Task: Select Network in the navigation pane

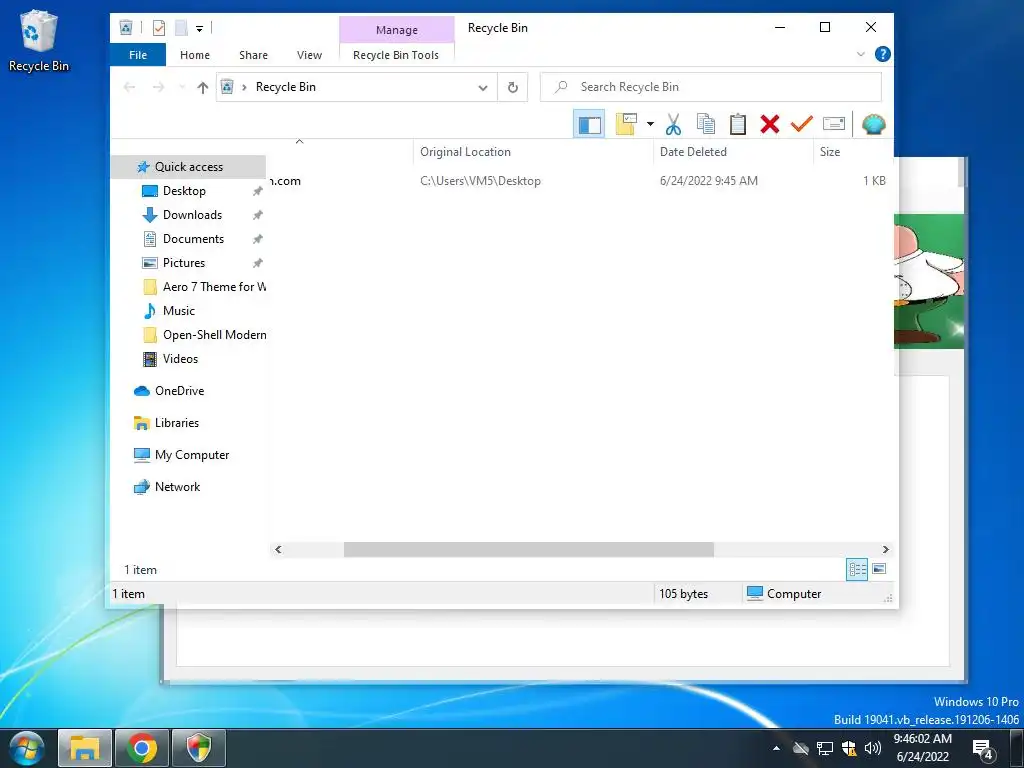Action: tap(177, 487)
